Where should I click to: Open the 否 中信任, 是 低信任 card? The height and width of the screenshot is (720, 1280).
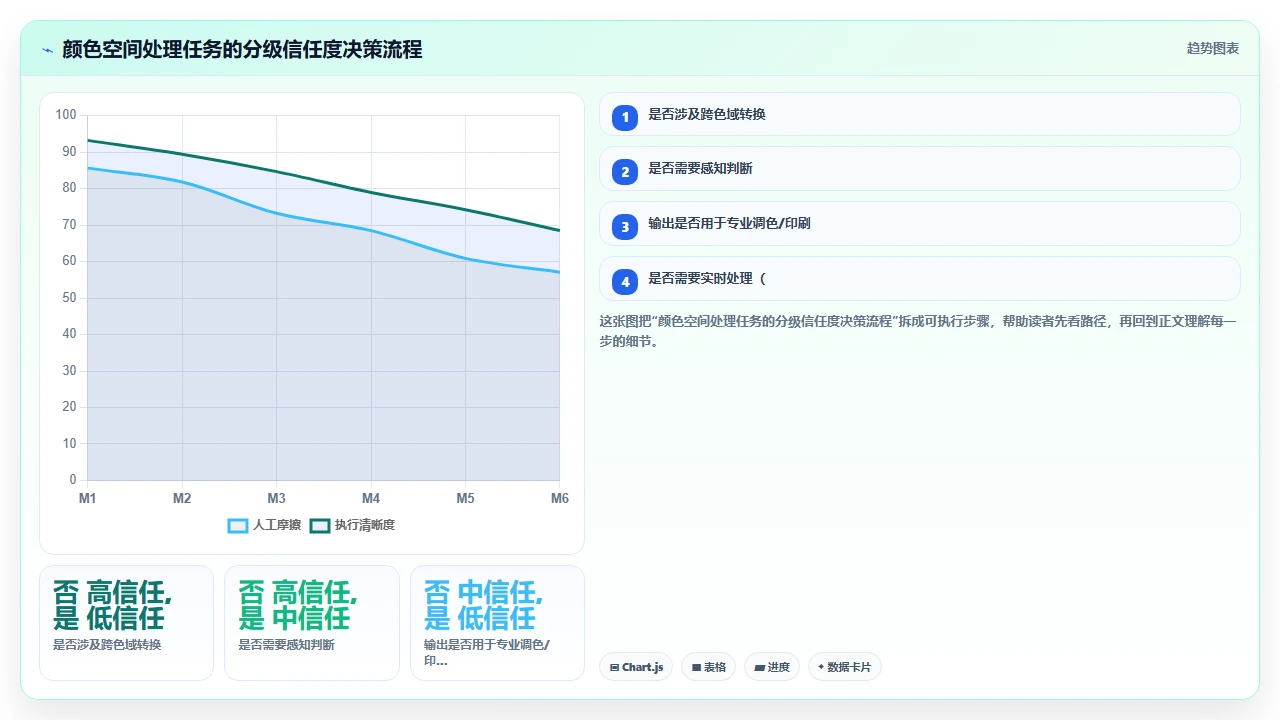click(x=498, y=623)
